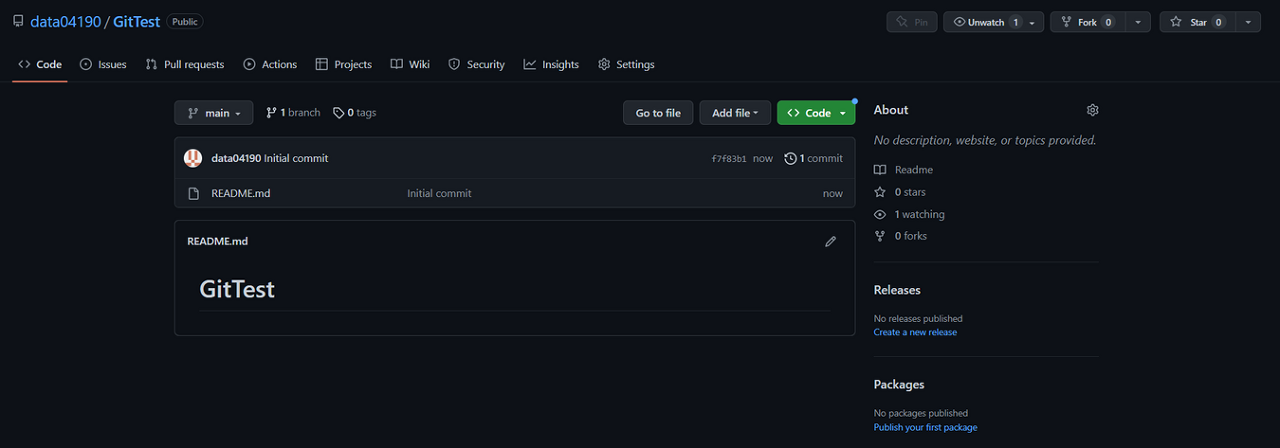Viewport: 1280px width, 448px height.
Task: Open the main branch selector dropdown
Action: (214, 113)
